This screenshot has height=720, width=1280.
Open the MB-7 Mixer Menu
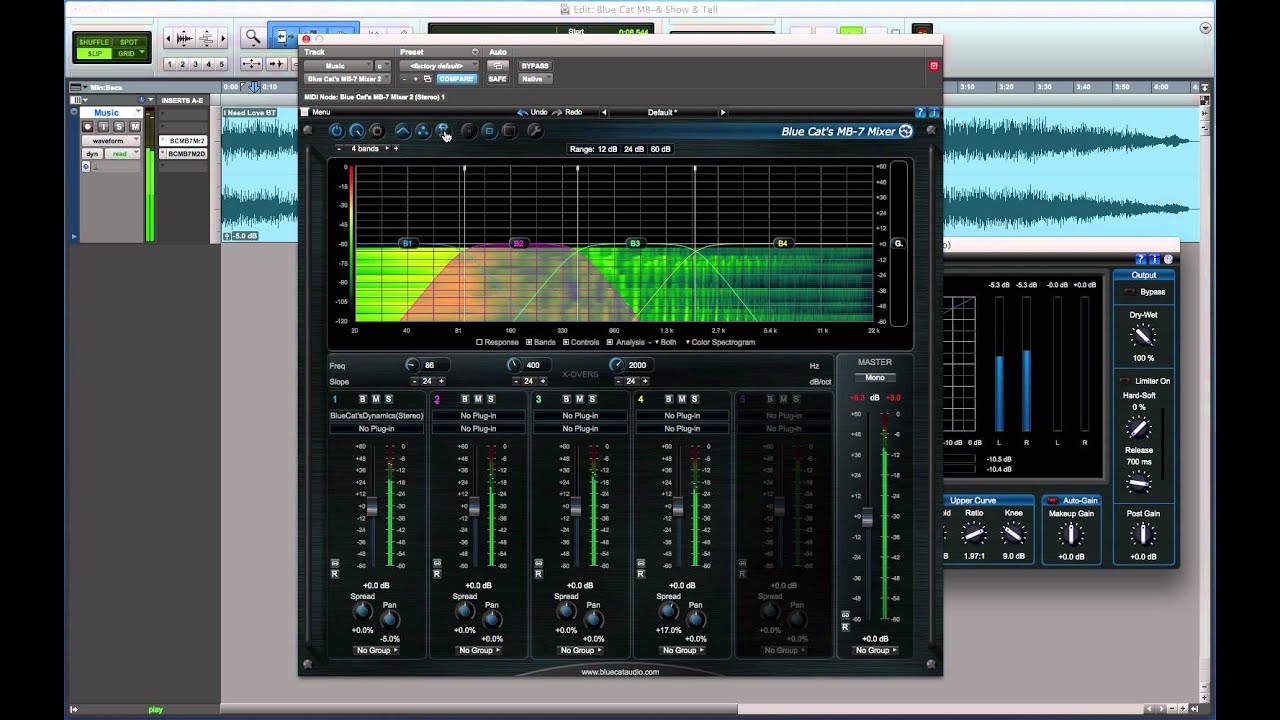tap(317, 112)
